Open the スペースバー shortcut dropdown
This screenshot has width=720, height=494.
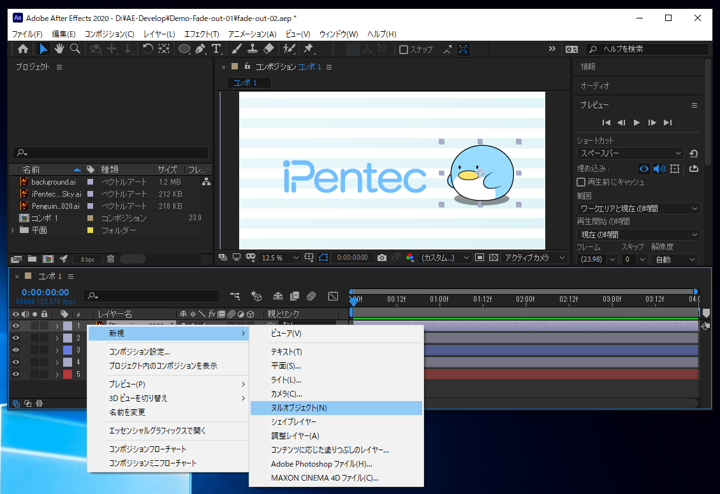[x=630, y=153]
